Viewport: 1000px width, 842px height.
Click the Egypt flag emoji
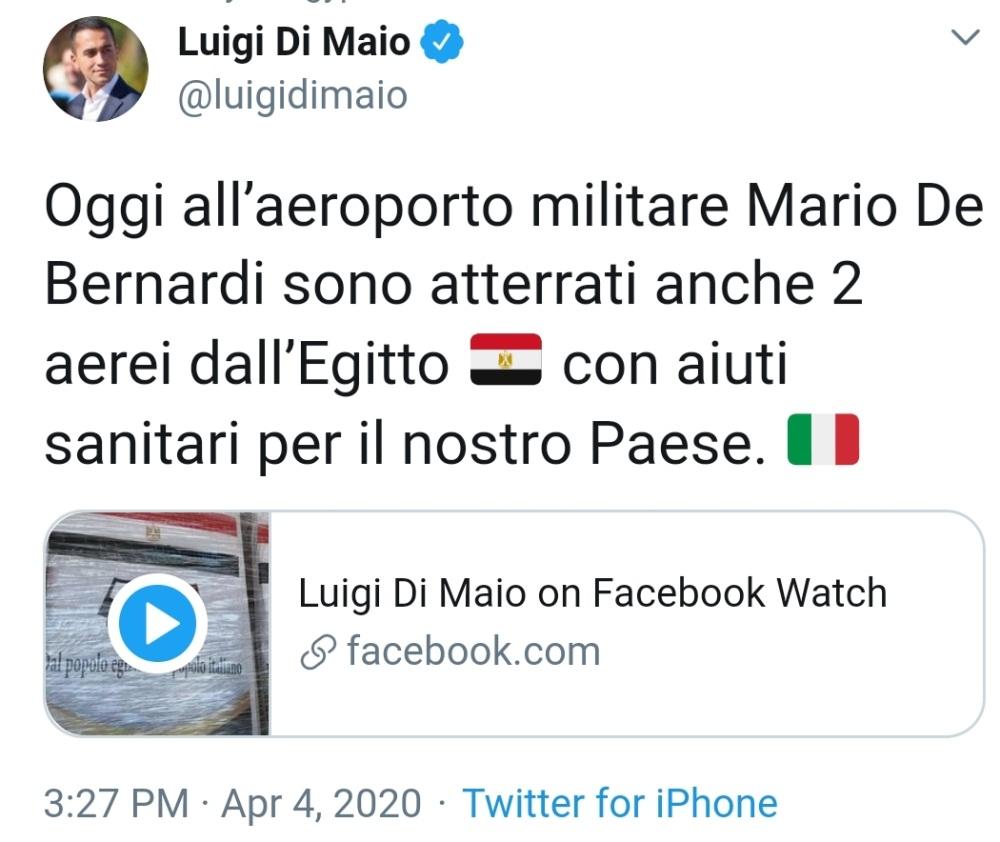[x=506, y=359]
